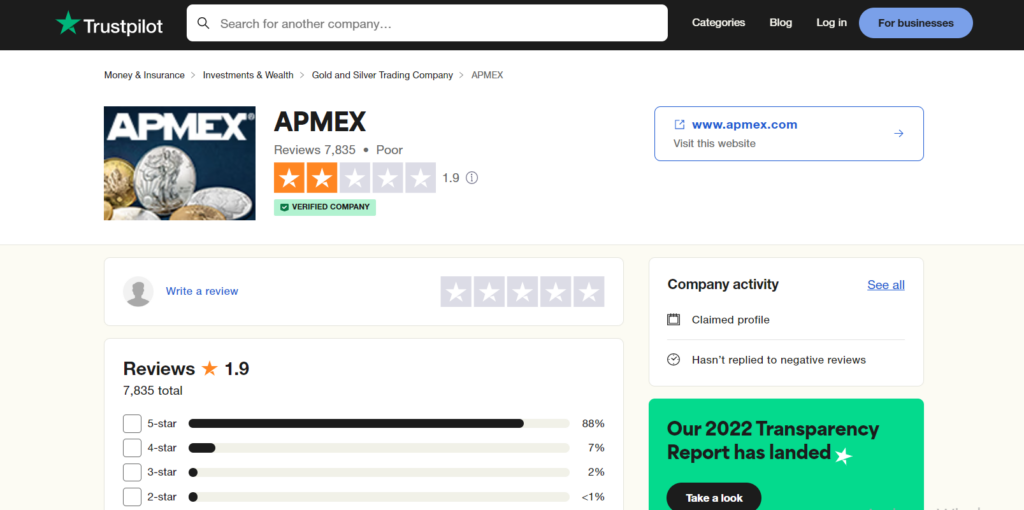
Task: Rate three stars in the write review box
Action: coord(522,291)
